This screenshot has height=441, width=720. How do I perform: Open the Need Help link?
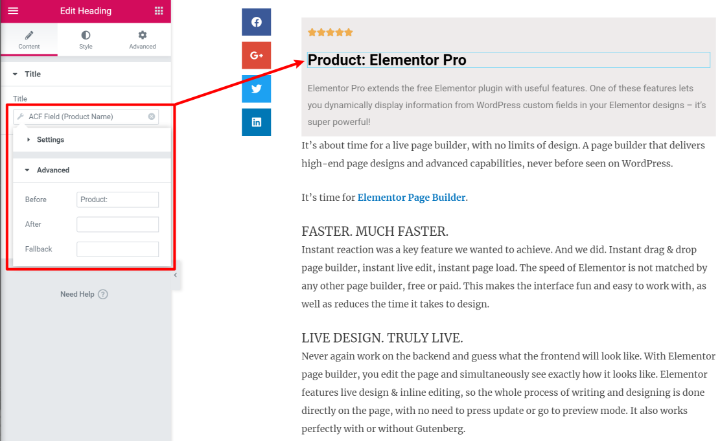point(84,294)
